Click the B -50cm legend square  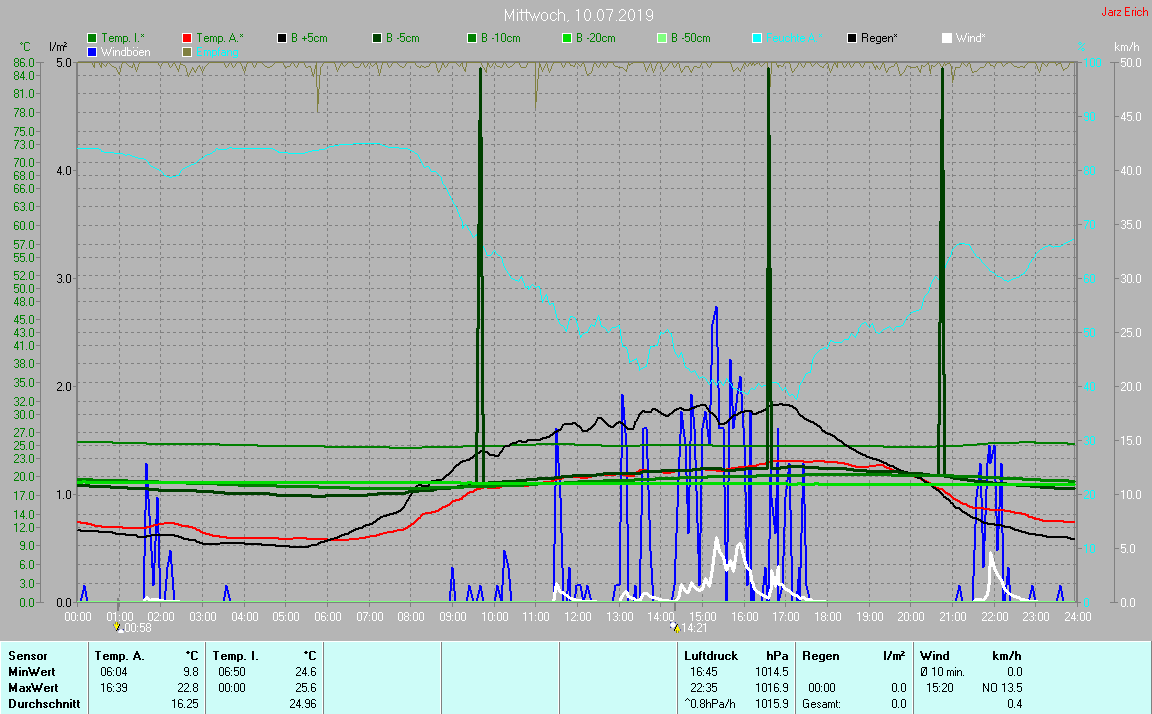point(662,38)
